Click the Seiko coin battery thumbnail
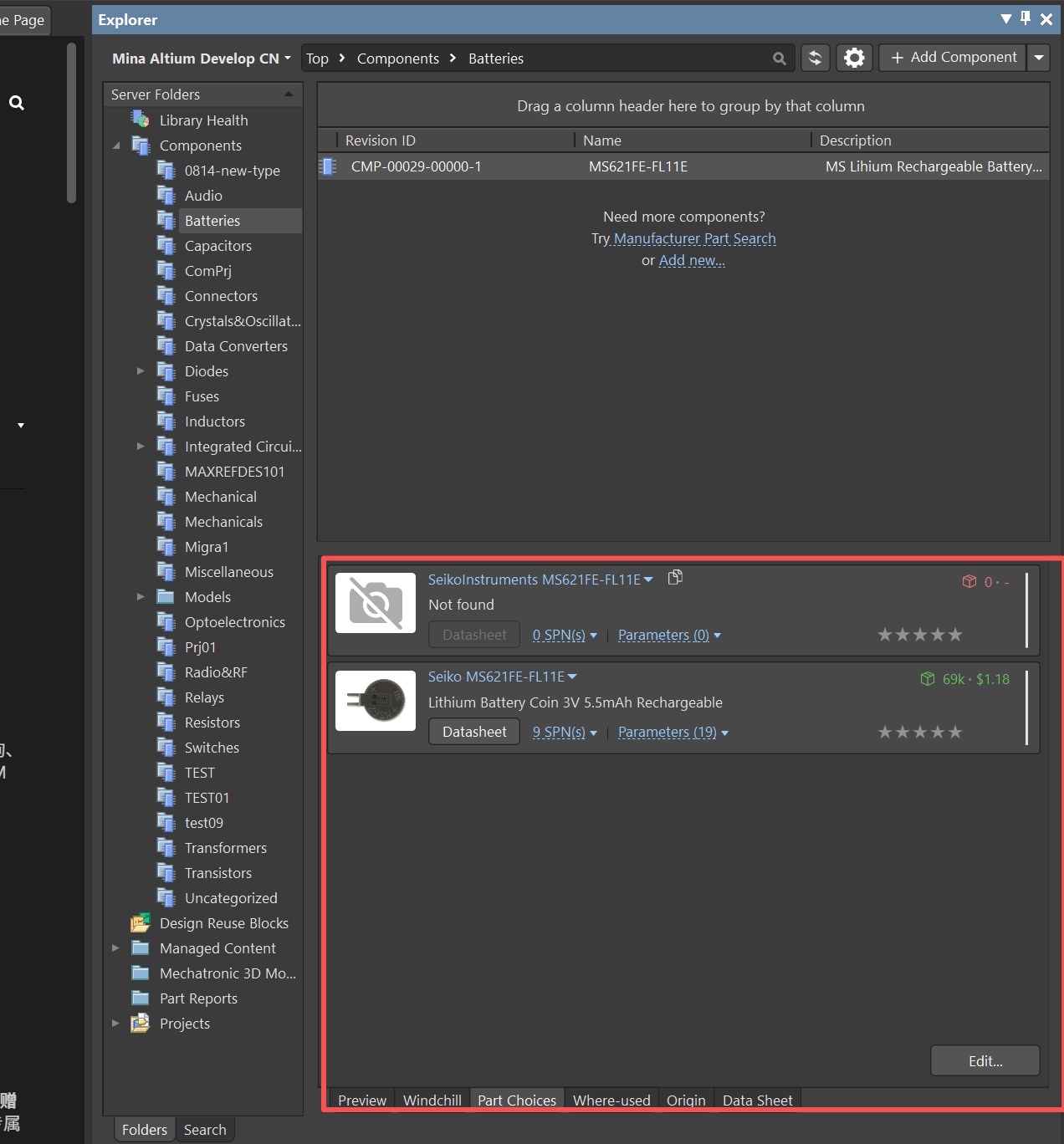 (x=376, y=701)
